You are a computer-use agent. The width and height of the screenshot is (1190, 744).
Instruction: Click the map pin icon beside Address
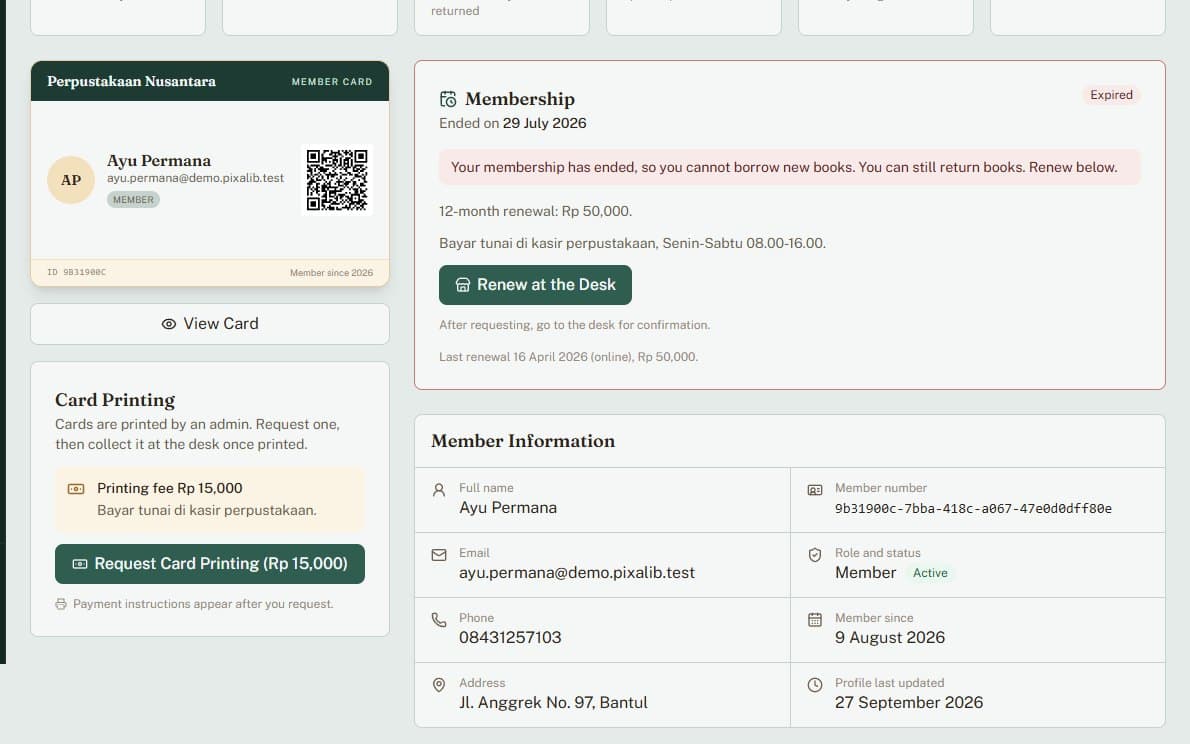click(439, 685)
